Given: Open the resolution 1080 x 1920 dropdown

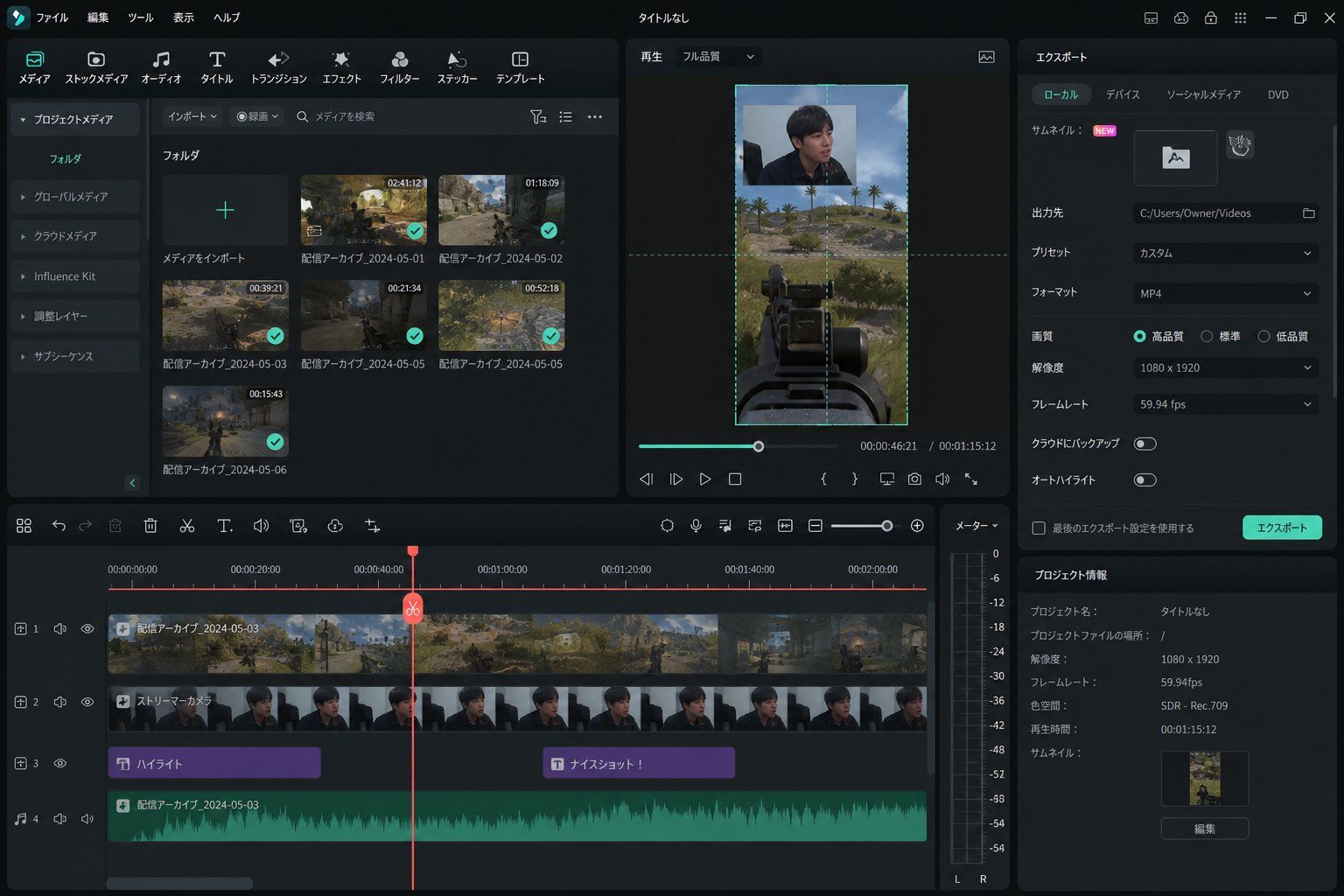Looking at the screenshot, I should point(1225,367).
